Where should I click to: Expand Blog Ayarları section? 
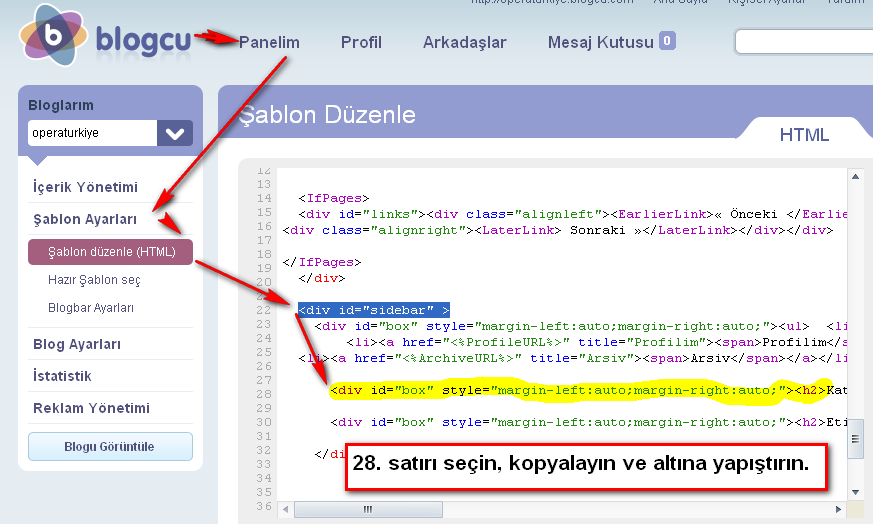coord(77,344)
